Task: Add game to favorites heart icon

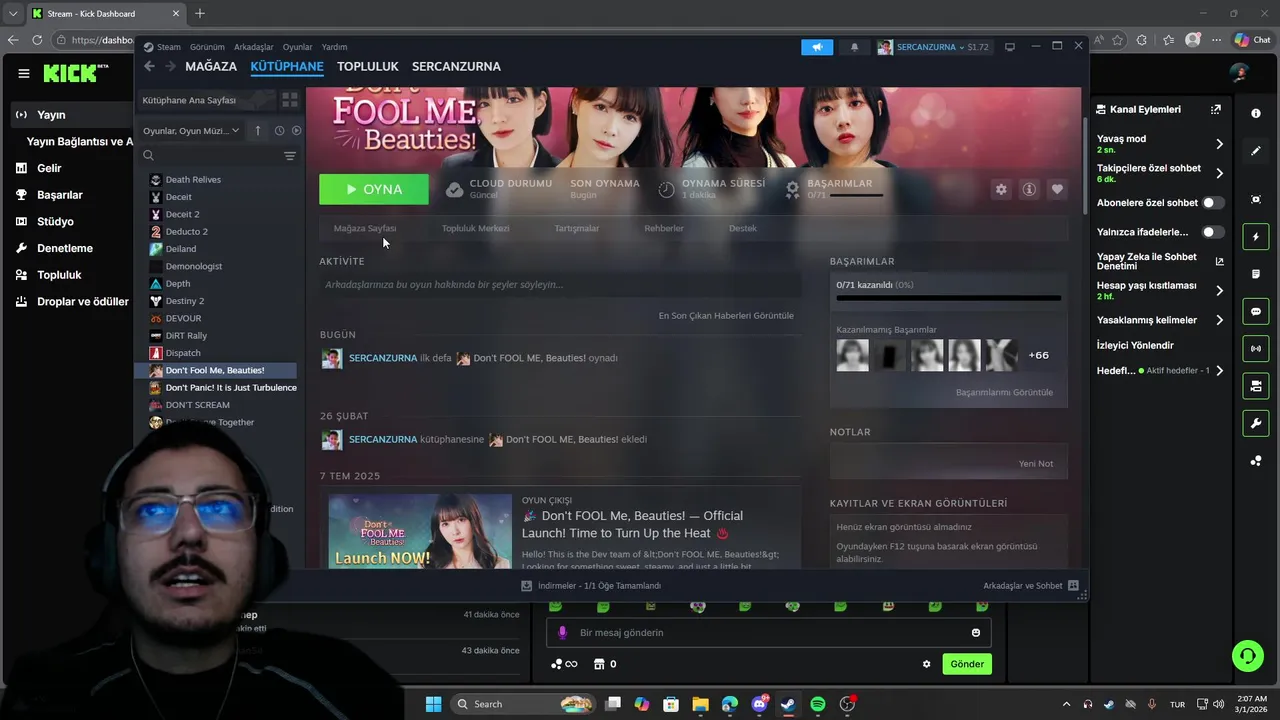Action: coord(1057,189)
